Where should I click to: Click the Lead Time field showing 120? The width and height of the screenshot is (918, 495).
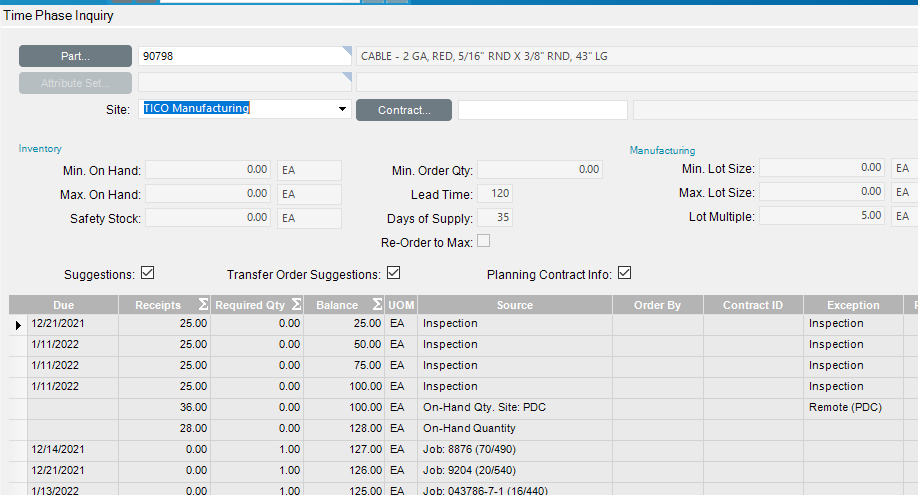point(495,193)
